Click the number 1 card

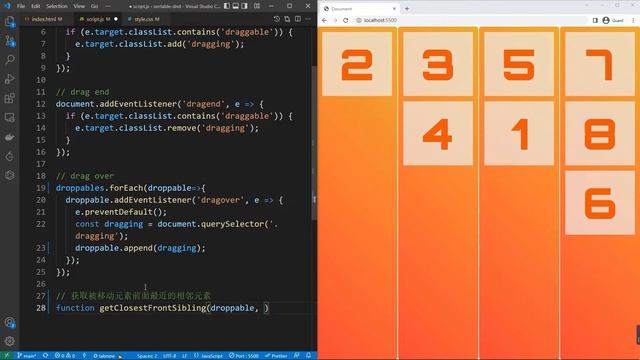click(x=519, y=133)
